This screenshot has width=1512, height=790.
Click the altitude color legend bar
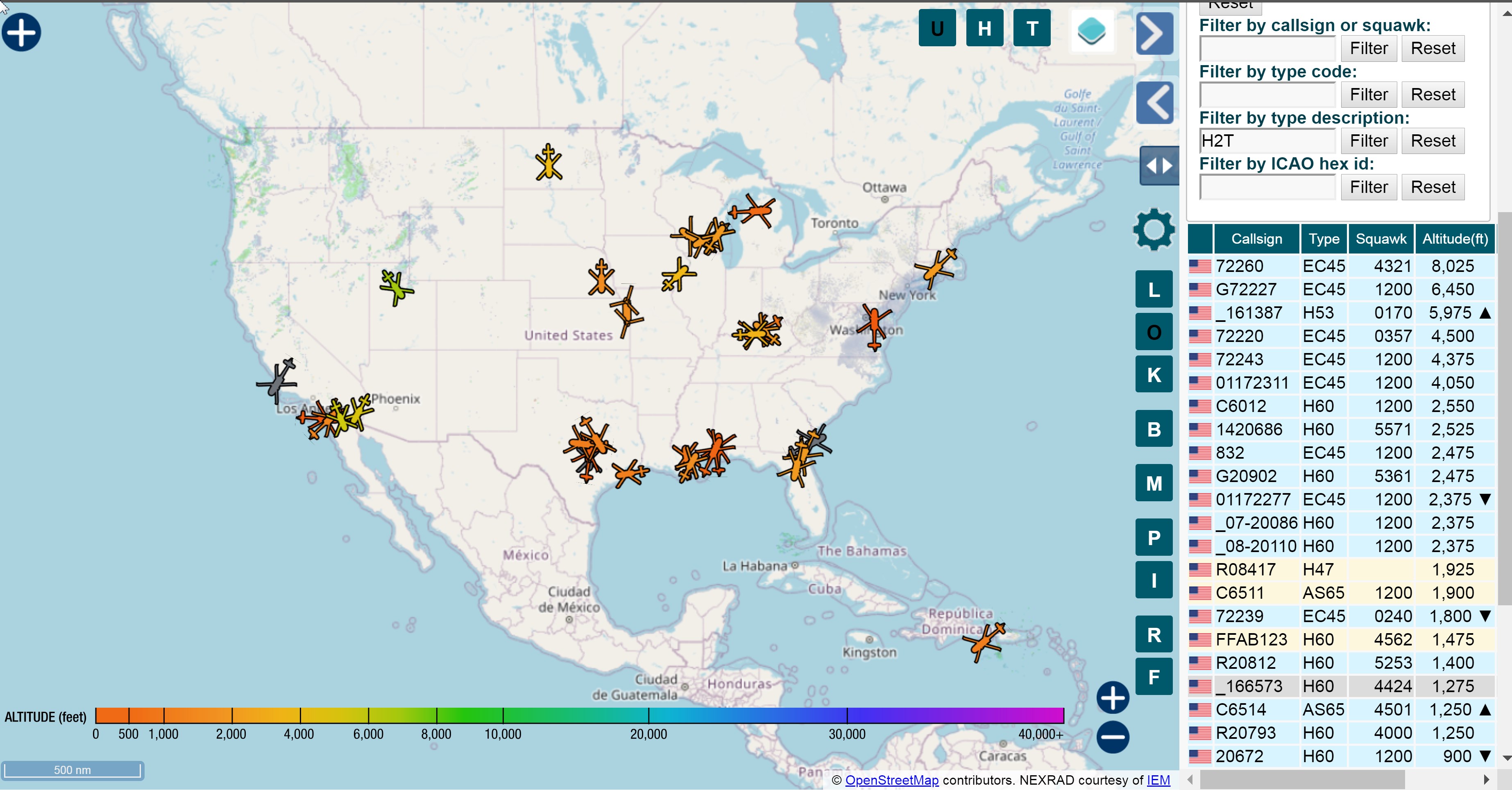[x=579, y=715]
